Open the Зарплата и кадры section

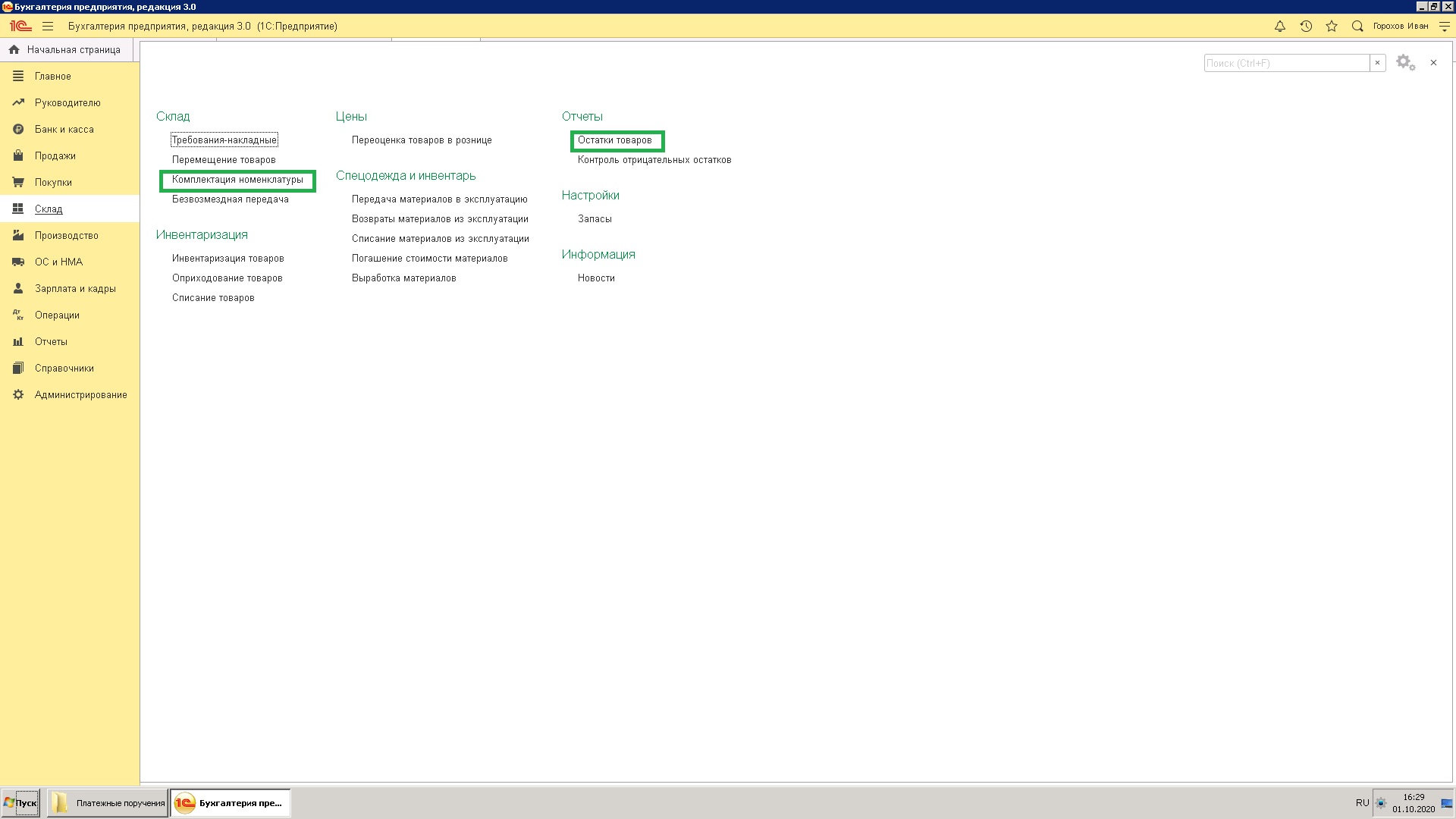75,288
